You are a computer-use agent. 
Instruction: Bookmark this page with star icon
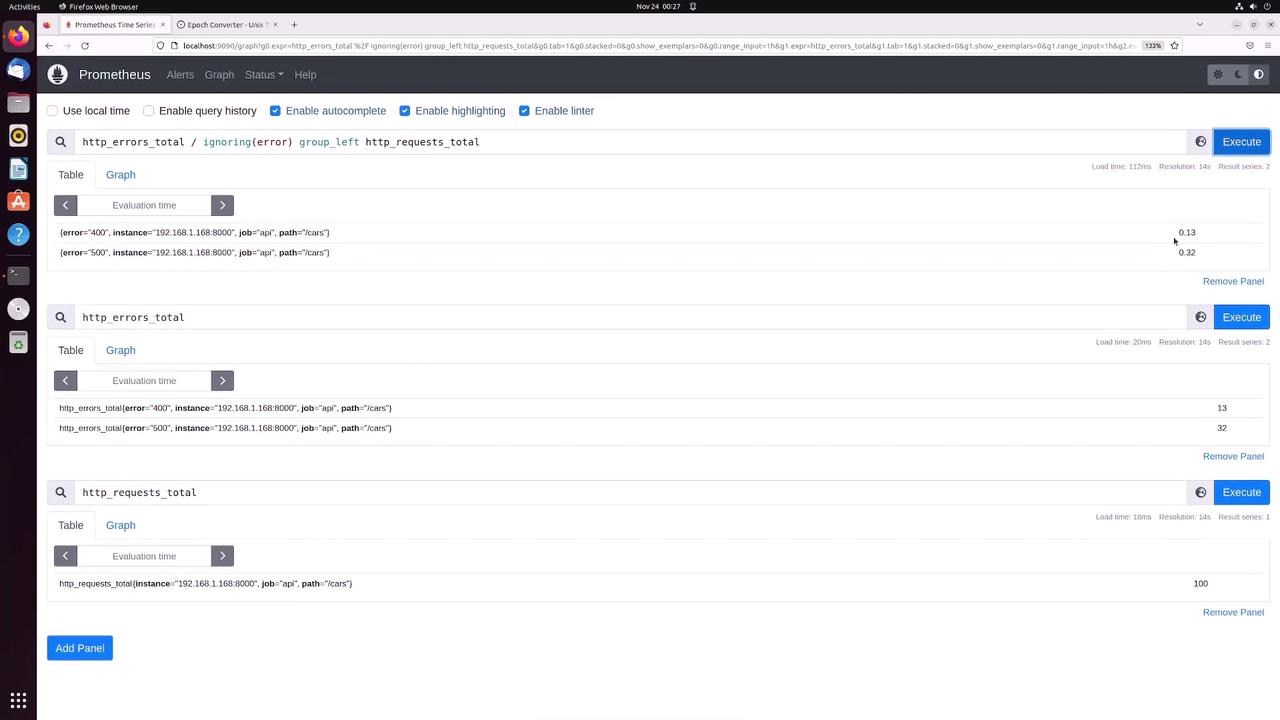(1174, 45)
